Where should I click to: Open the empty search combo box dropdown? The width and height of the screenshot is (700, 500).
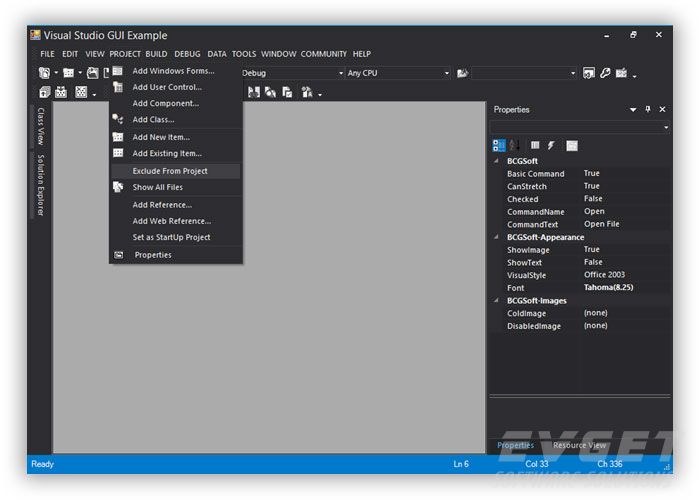pos(573,73)
